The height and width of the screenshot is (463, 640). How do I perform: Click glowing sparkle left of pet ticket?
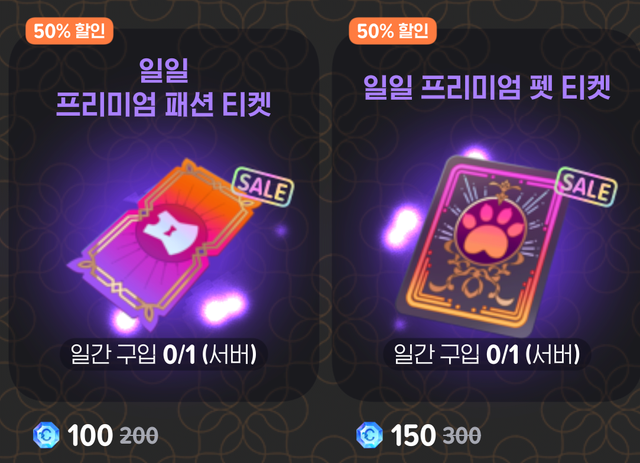(402, 227)
